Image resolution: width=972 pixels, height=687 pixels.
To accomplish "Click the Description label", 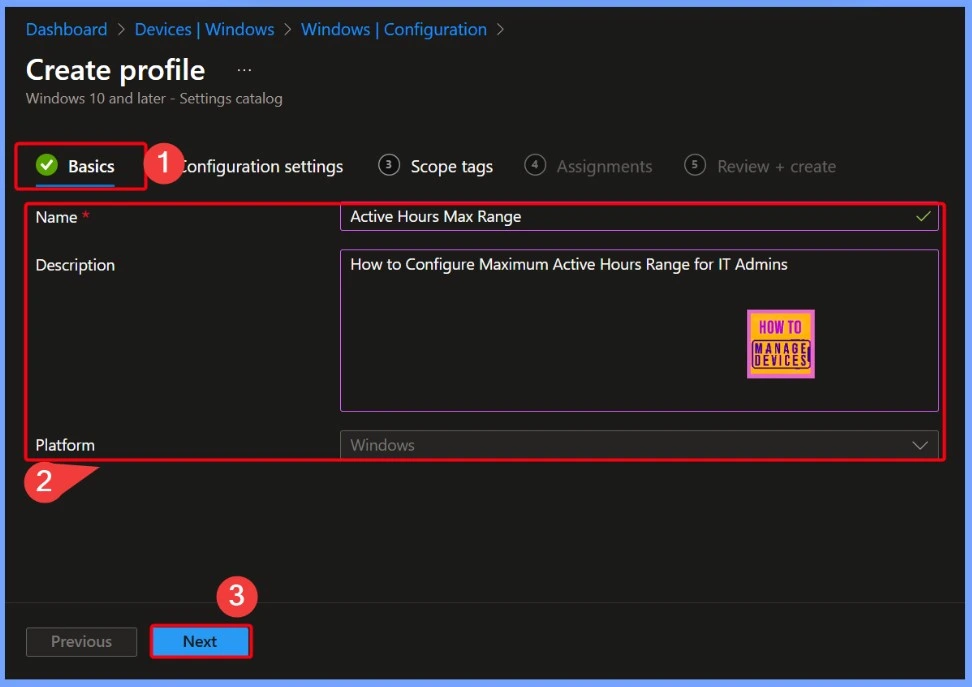I will click(75, 265).
